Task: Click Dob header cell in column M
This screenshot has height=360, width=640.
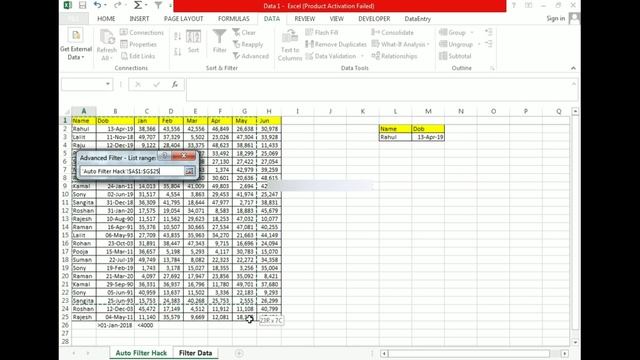Action: [428, 129]
